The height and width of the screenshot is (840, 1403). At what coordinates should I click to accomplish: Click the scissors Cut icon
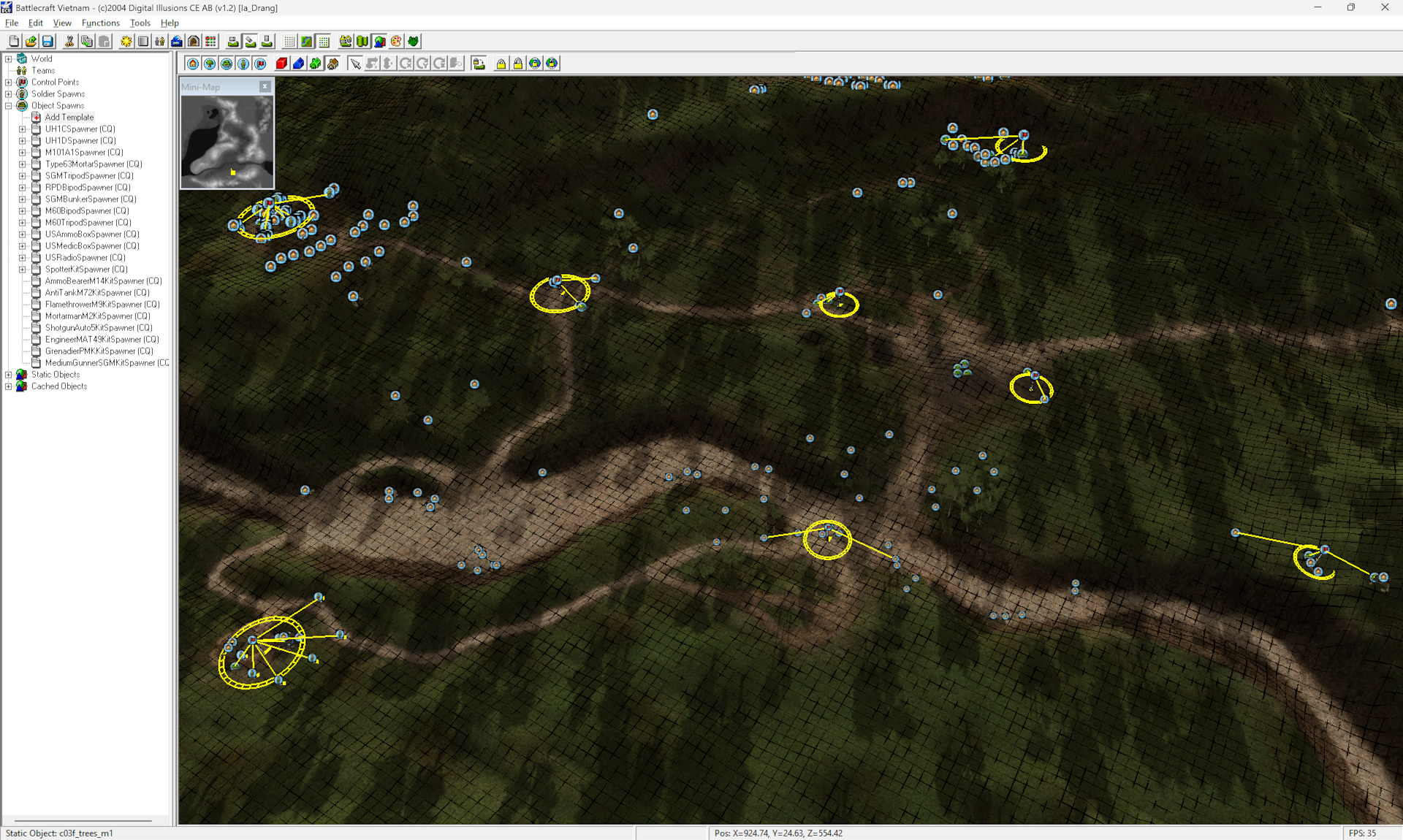[69, 42]
